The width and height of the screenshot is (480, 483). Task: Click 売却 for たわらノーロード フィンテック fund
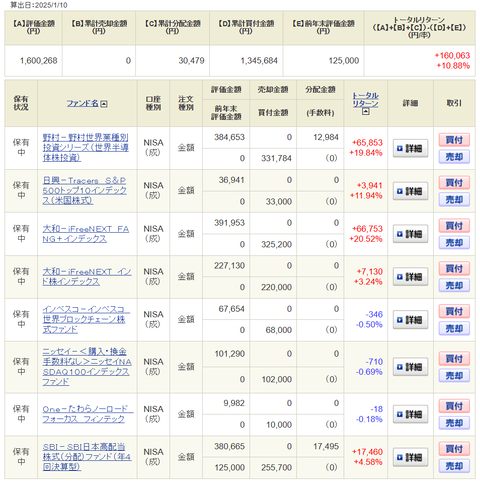tap(454, 423)
